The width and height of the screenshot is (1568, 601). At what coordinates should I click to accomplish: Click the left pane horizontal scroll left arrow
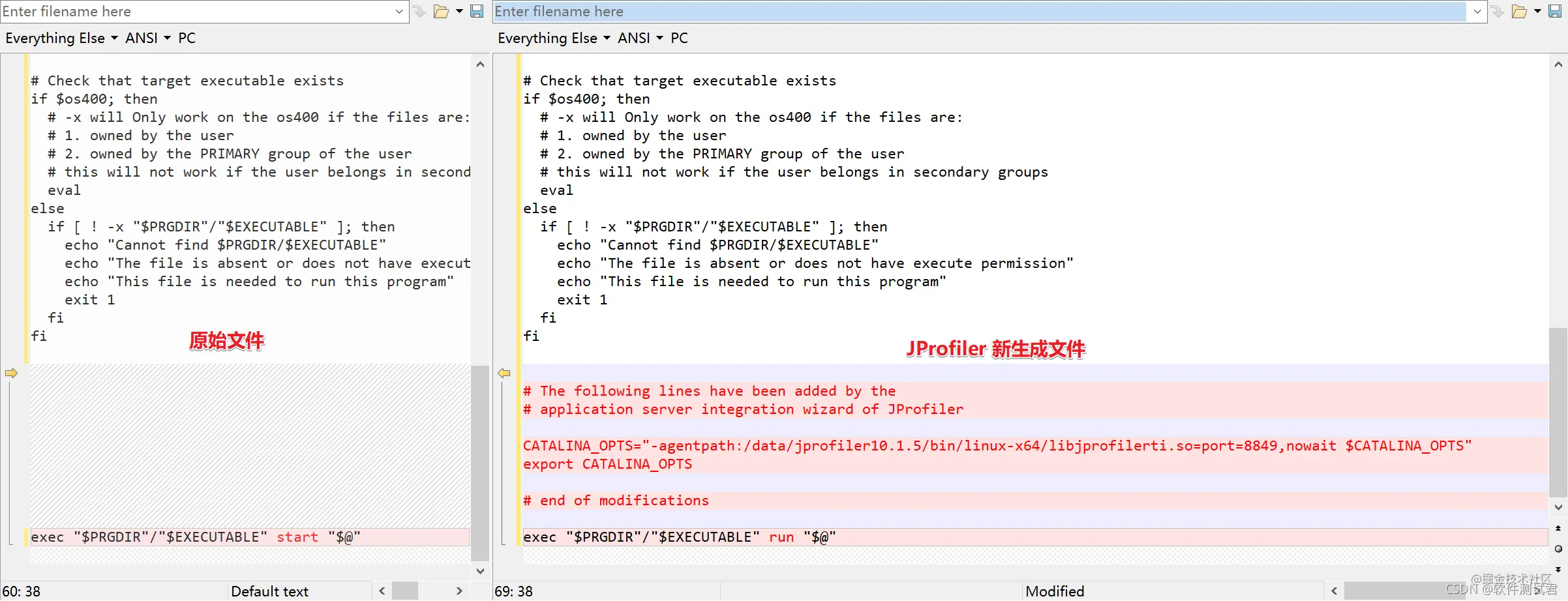coord(382,591)
